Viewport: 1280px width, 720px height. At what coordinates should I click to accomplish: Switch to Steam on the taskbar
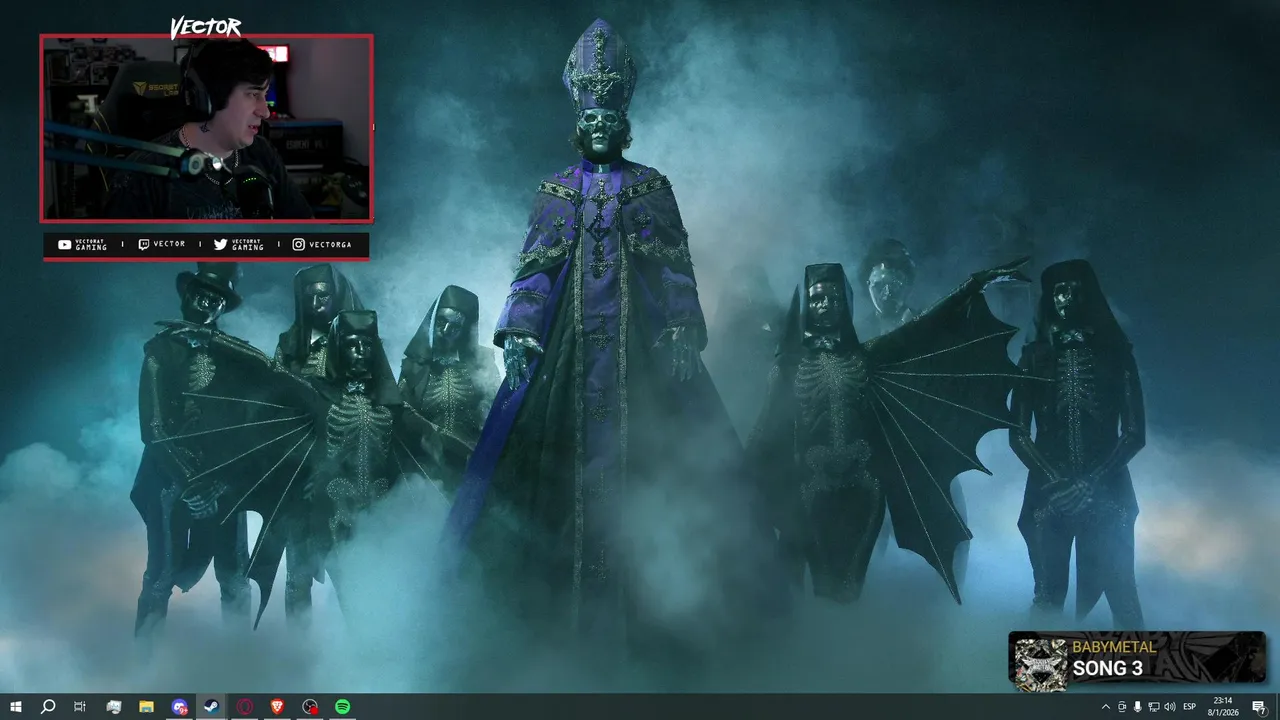[x=212, y=707]
